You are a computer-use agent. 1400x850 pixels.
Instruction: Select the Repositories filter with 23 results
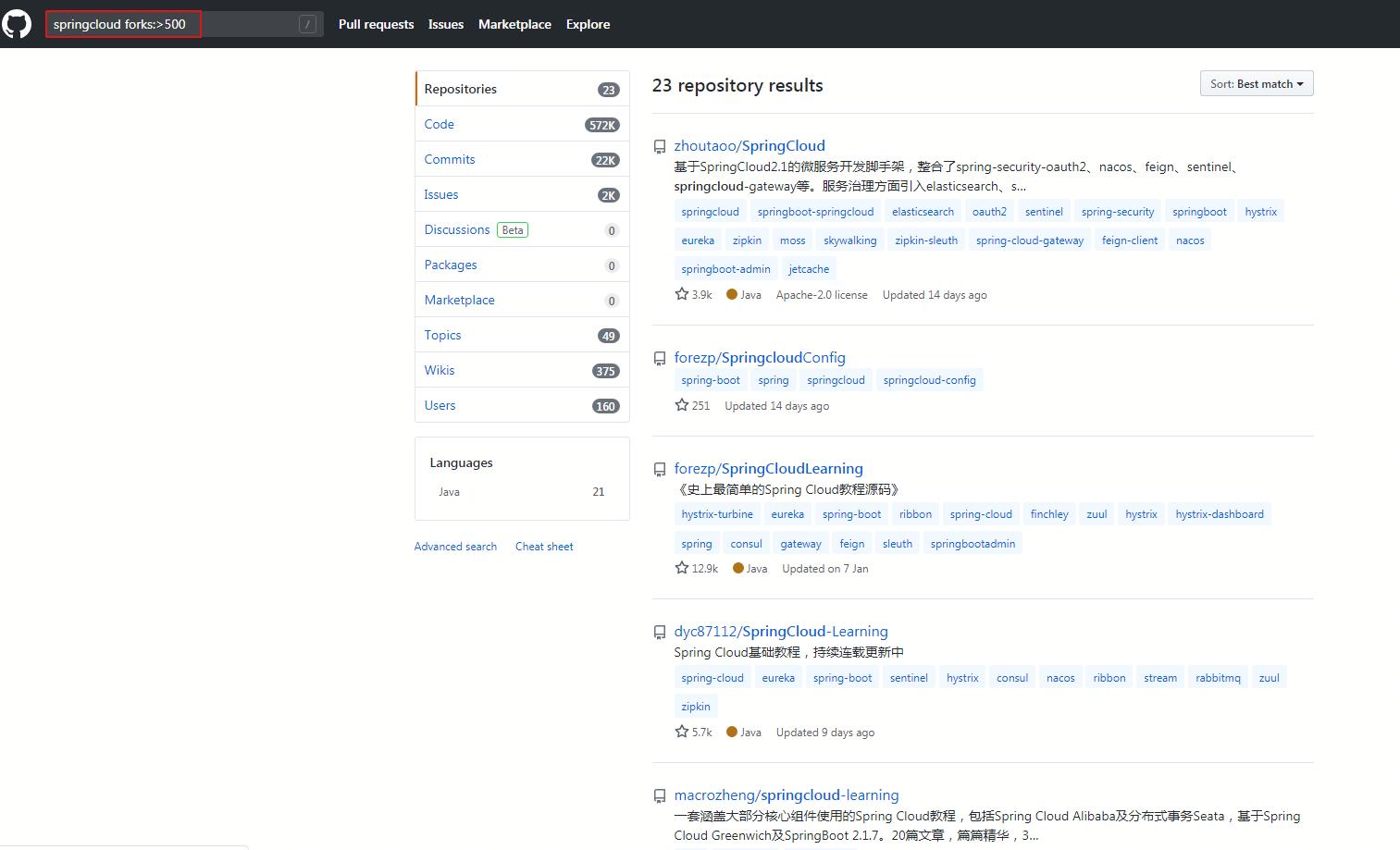click(522, 89)
